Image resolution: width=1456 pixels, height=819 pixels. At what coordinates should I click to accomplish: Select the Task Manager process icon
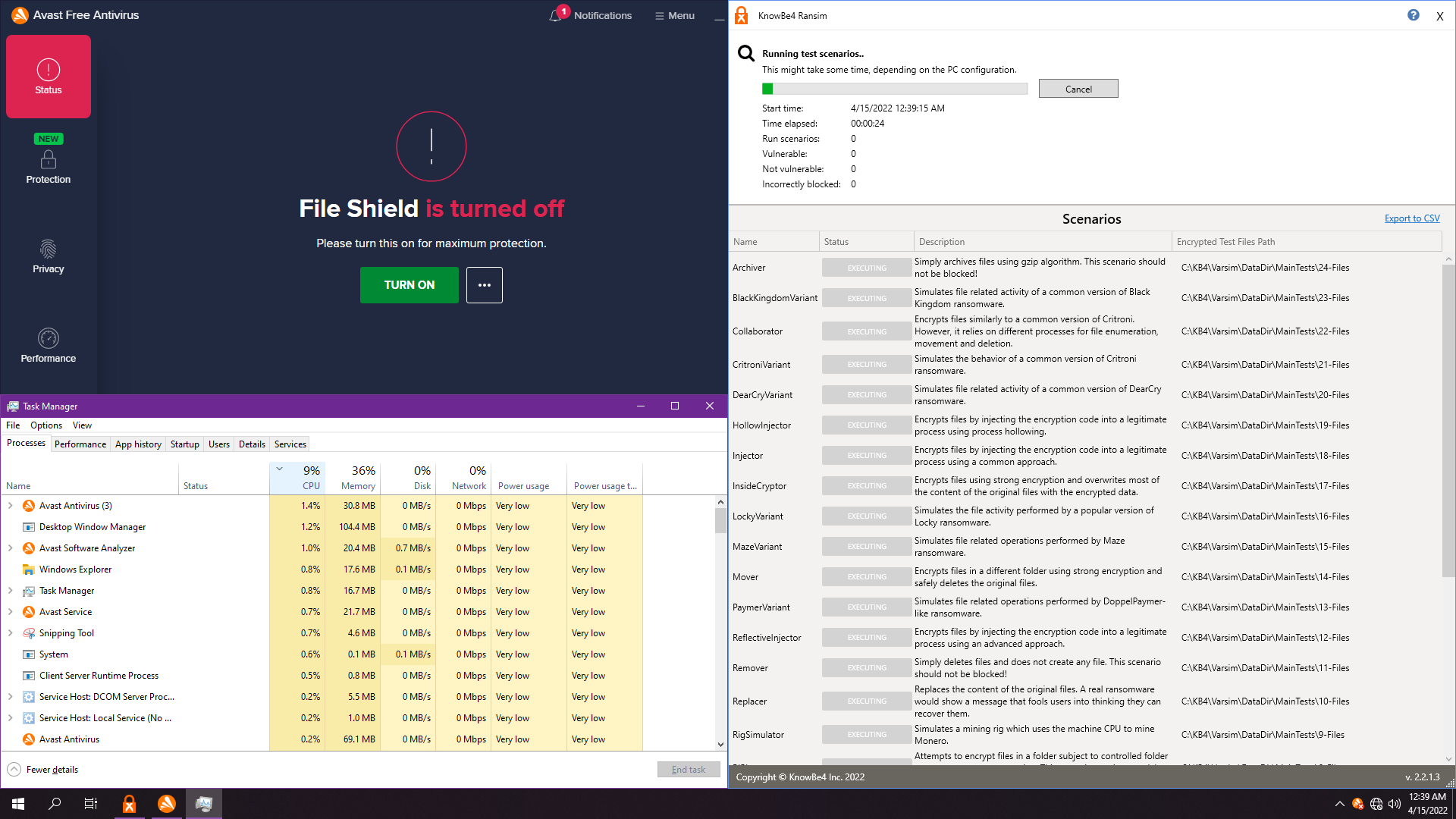point(29,591)
